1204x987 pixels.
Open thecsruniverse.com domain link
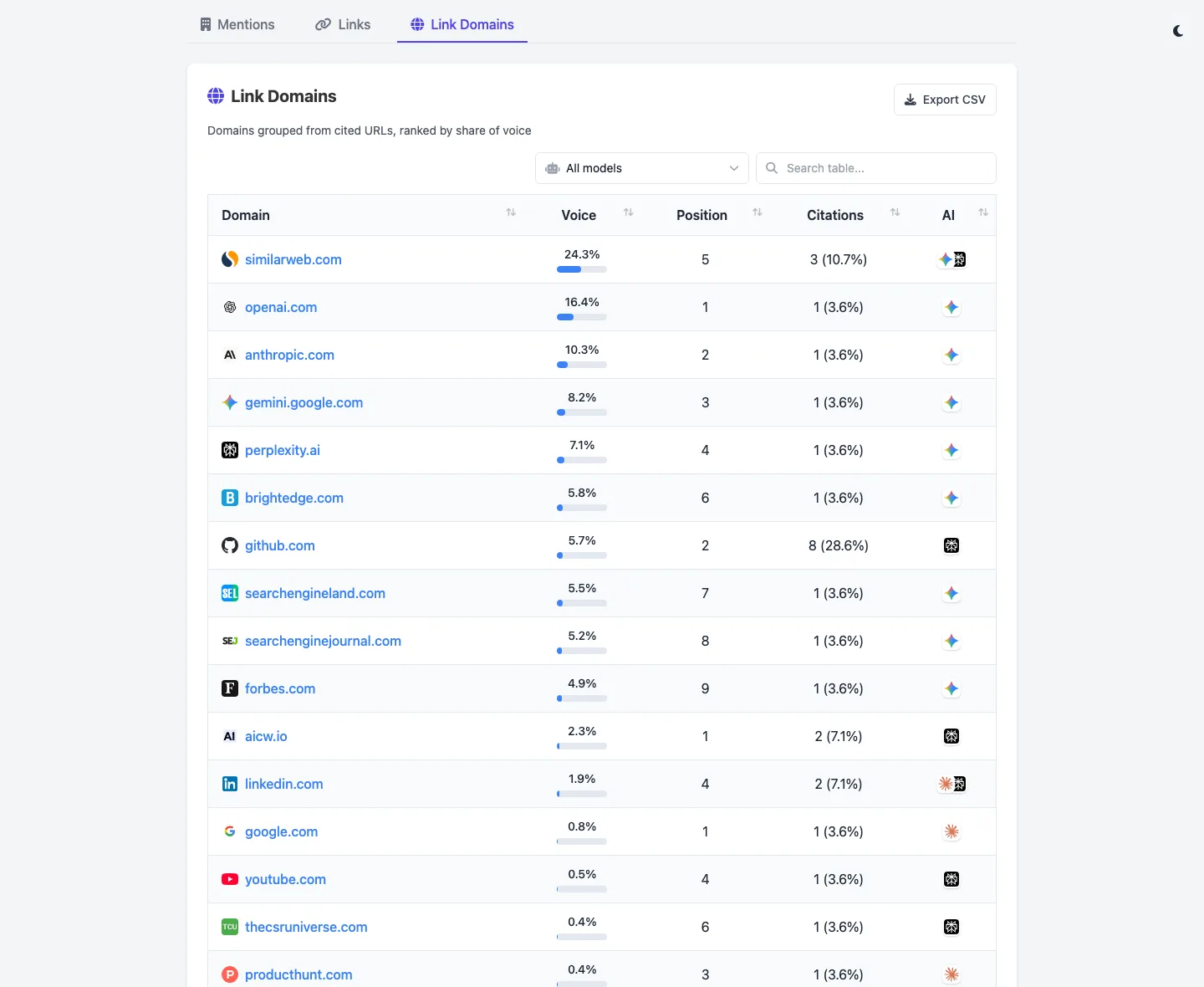pyautogui.click(x=306, y=927)
